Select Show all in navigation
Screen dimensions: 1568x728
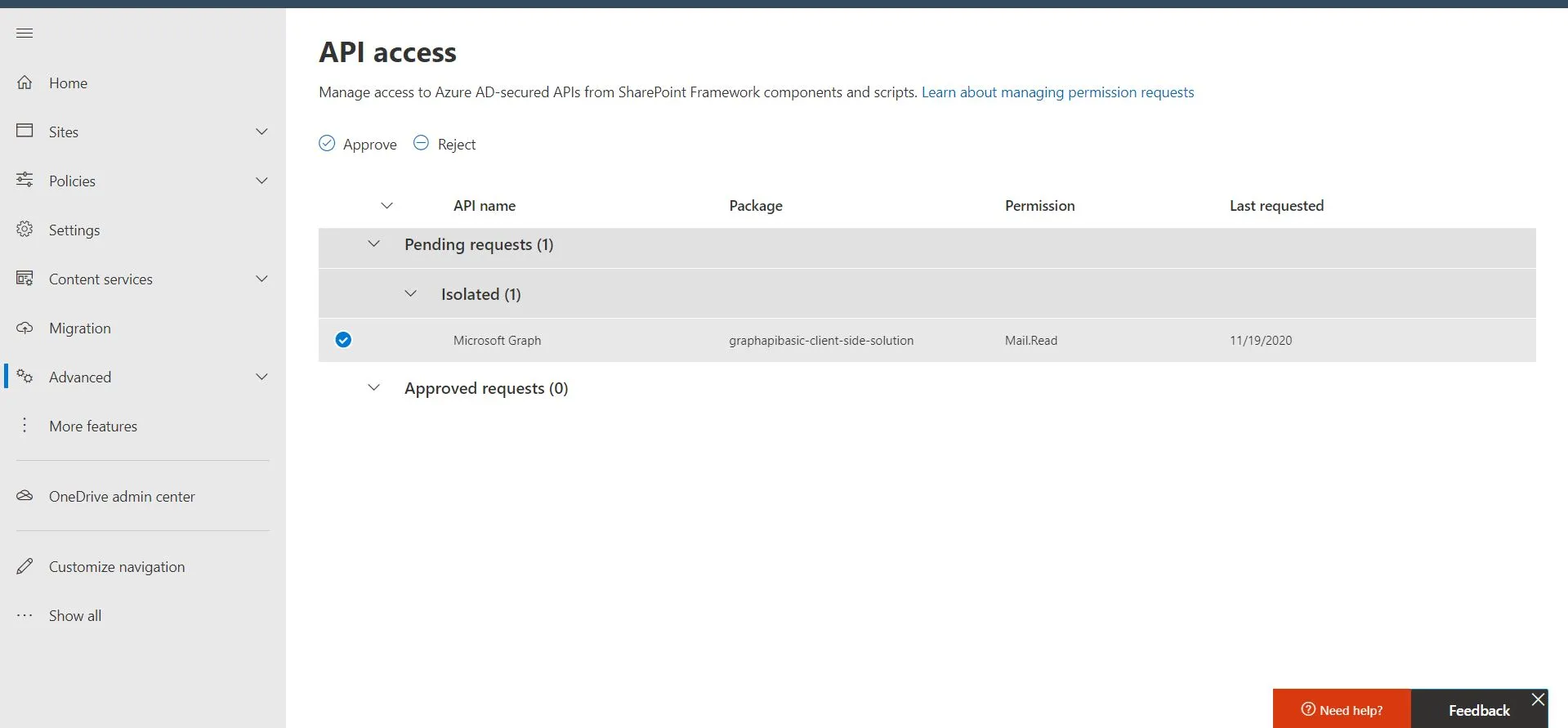pos(74,615)
